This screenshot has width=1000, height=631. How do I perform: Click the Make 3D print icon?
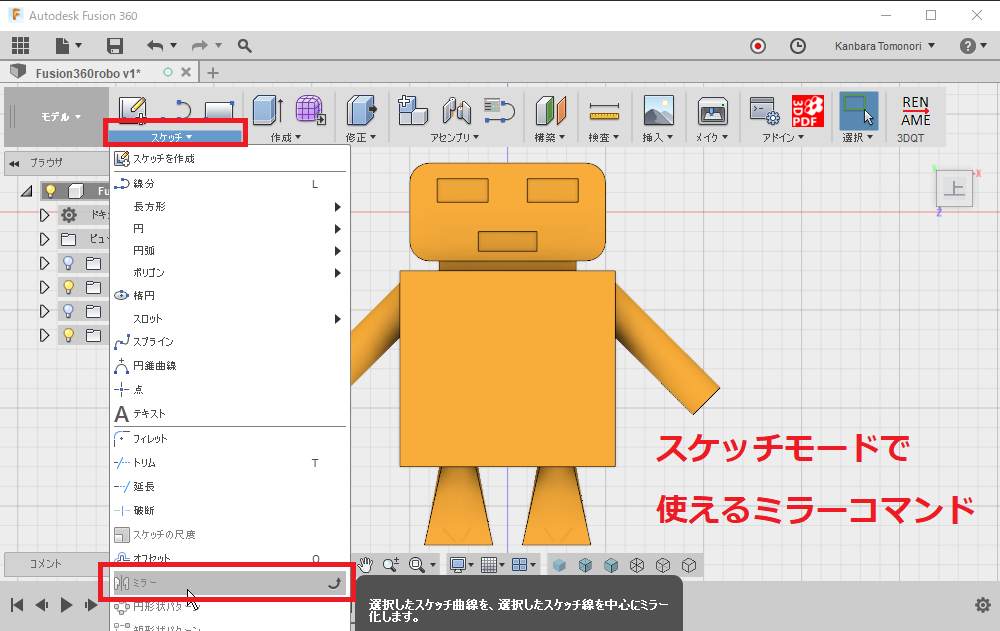[712, 110]
